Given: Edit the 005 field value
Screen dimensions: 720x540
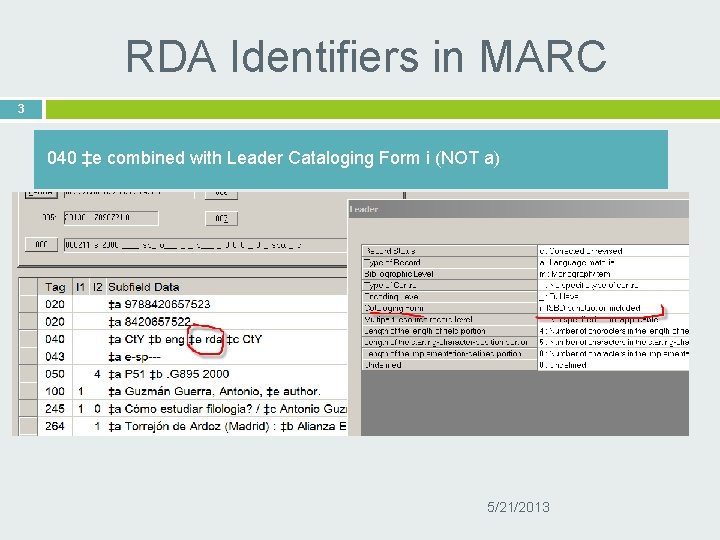Looking at the screenshot, I should coord(111,218).
